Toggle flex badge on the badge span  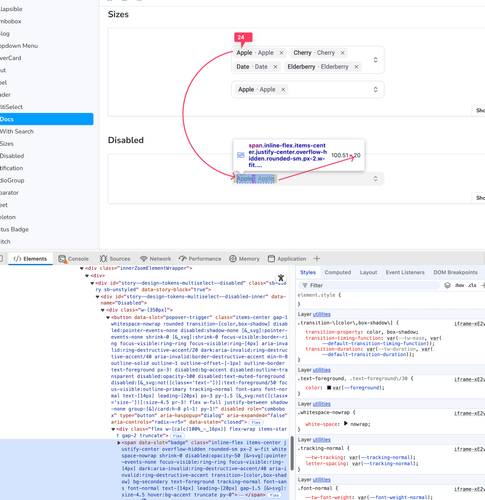274,495
